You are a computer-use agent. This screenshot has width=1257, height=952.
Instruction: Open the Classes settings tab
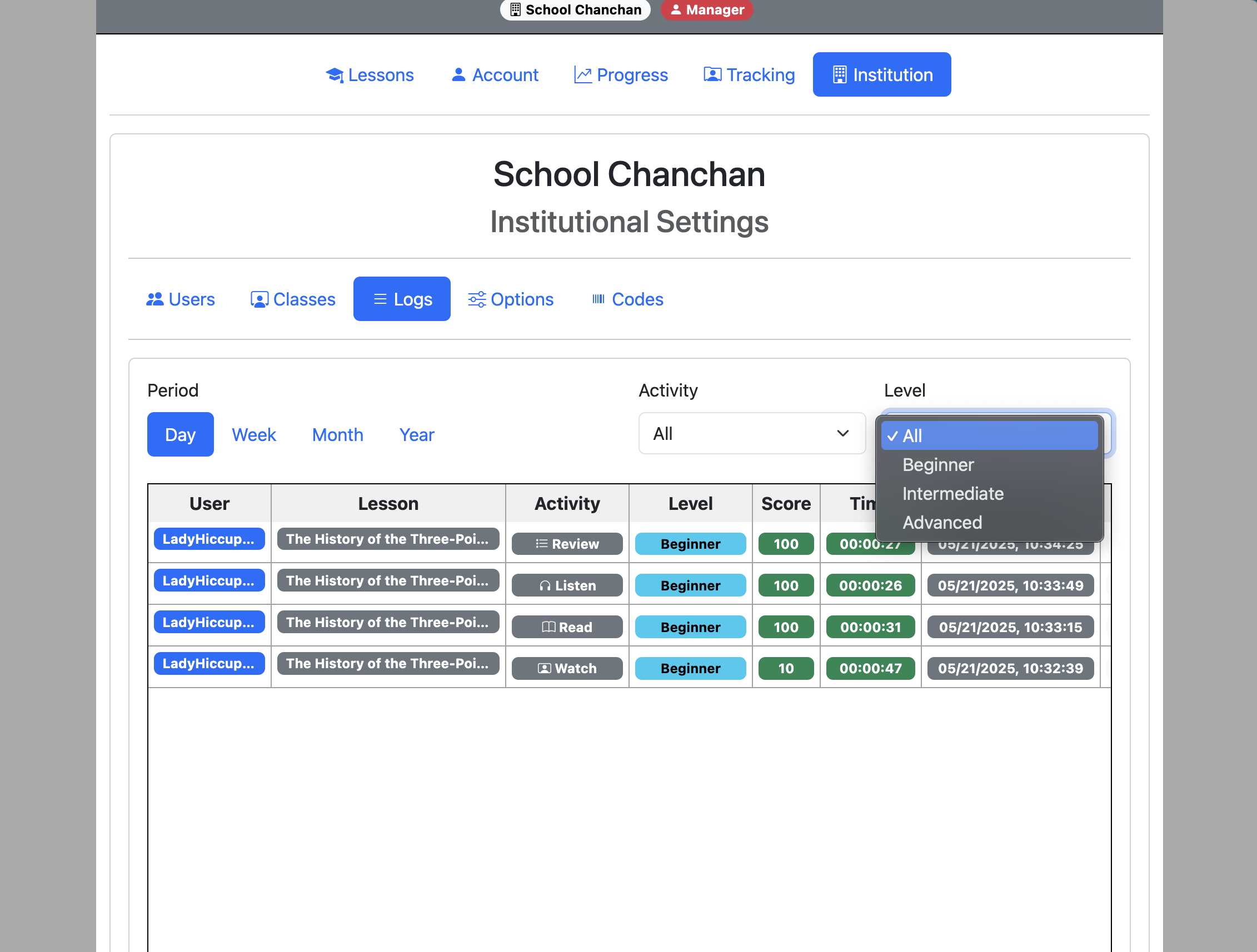293,299
